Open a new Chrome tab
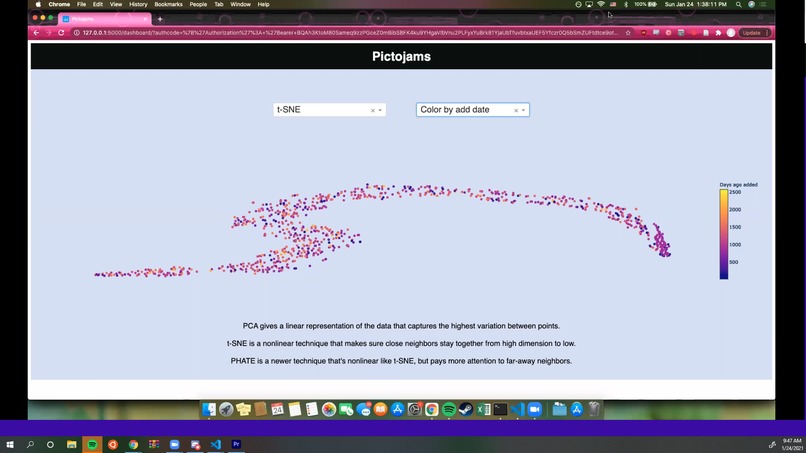The width and height of the screenshot is (806, 453). 160,19
